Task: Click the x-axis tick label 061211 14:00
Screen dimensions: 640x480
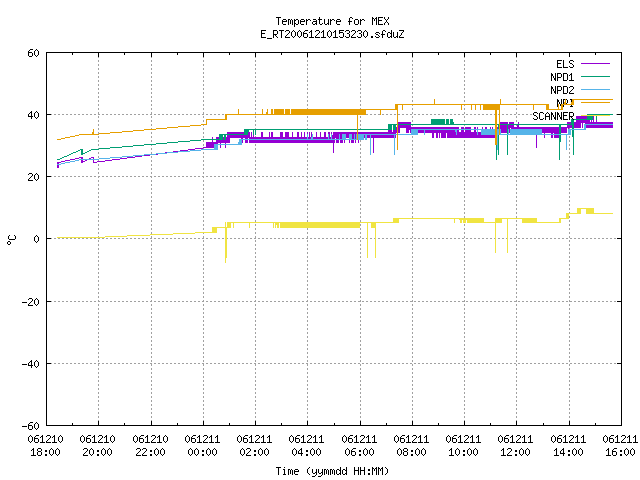Action: (569, 446)
